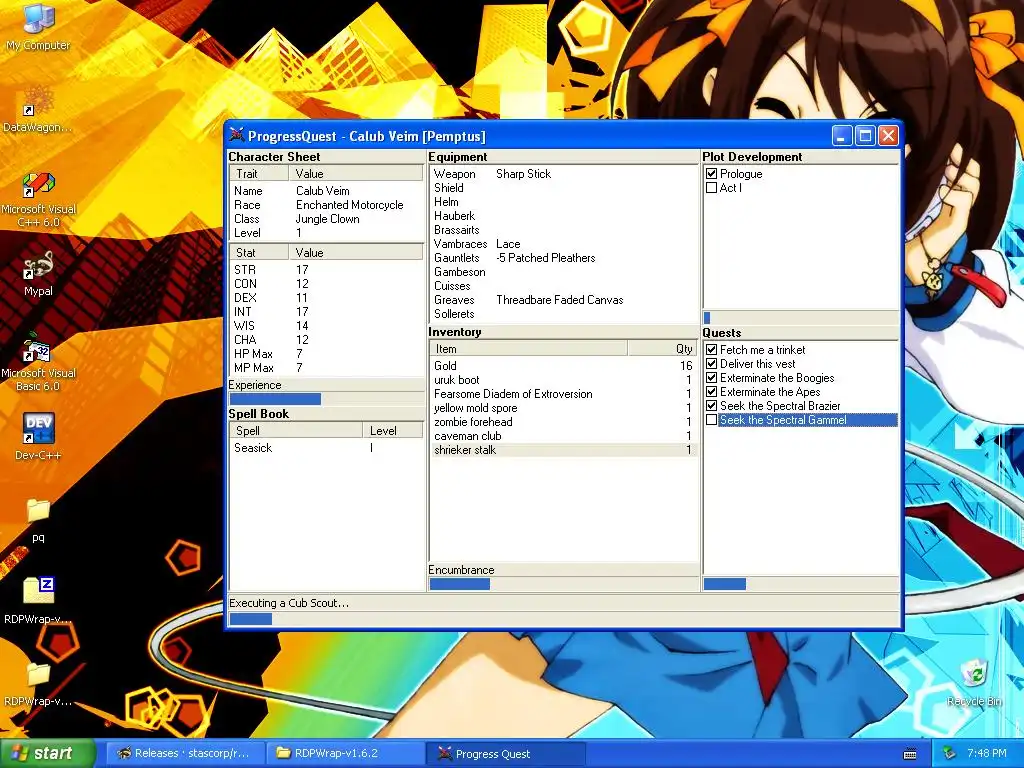Click Greaves Threadbare Faded Canvas row
1024x768 pixels.
[x=563, y=300]
